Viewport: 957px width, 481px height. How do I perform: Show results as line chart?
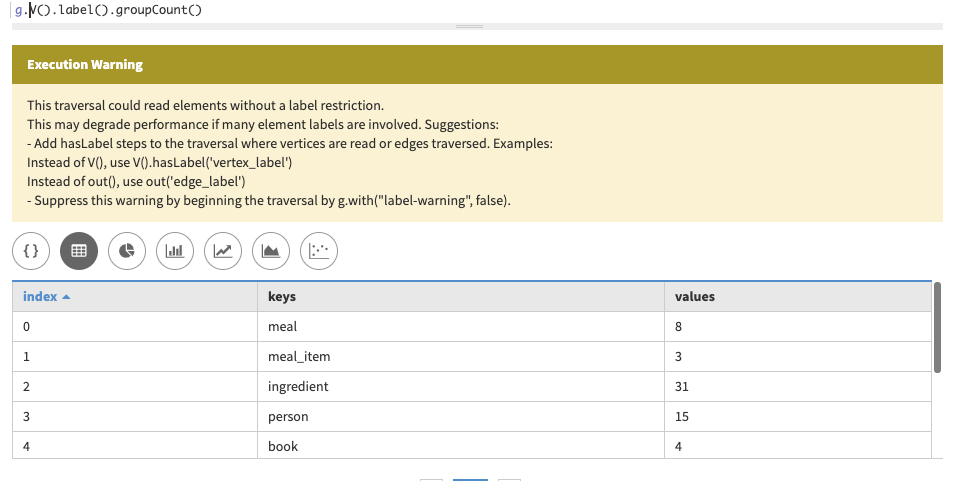(x=223, y=252)
